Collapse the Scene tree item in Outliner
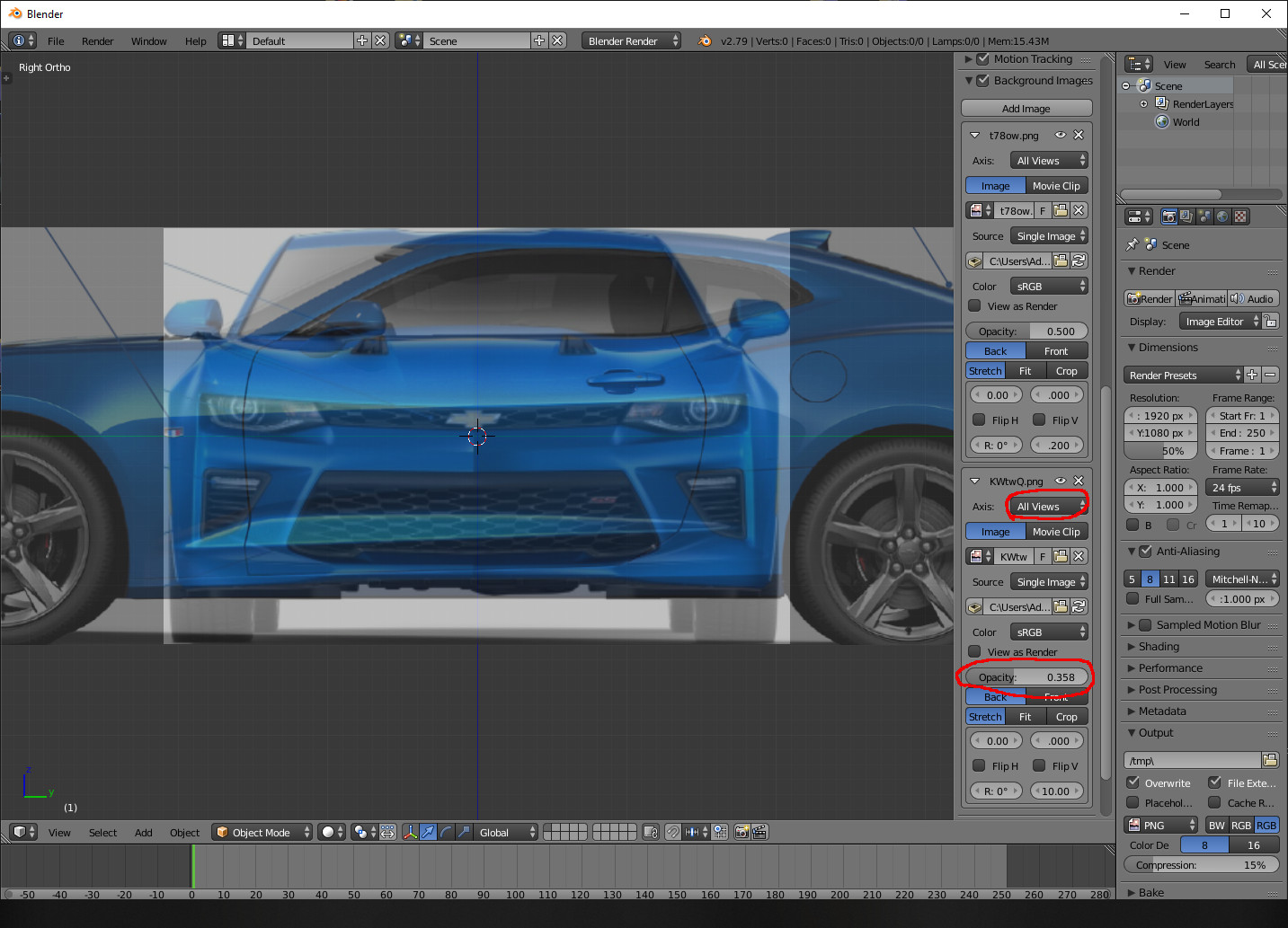The width and height of the screenshot is (1288, 928). (1126, 85)
